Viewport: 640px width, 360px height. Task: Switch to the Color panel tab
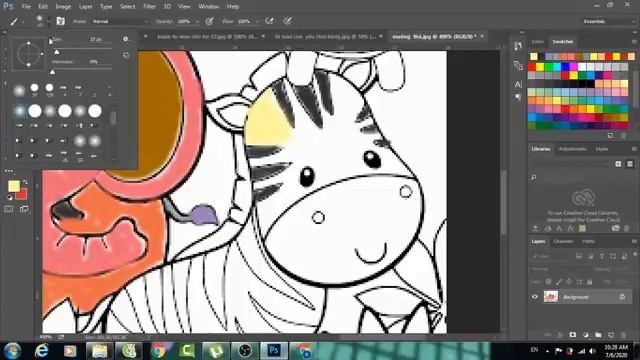coord(537,42)
